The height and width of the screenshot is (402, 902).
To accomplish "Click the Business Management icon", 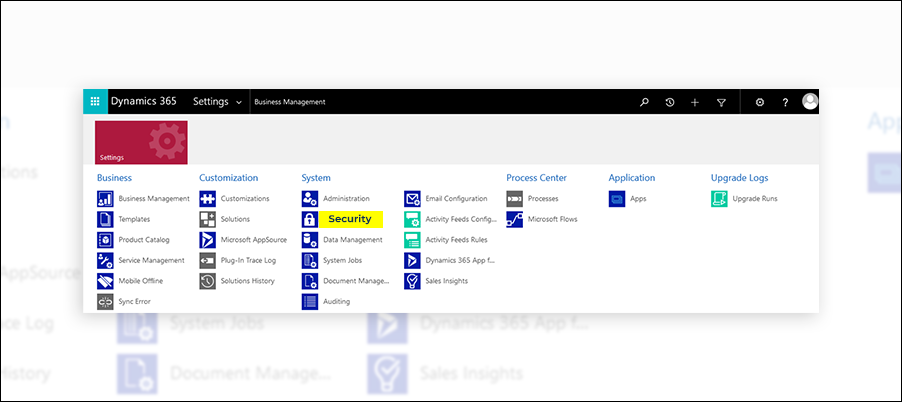I will point(105,199).
